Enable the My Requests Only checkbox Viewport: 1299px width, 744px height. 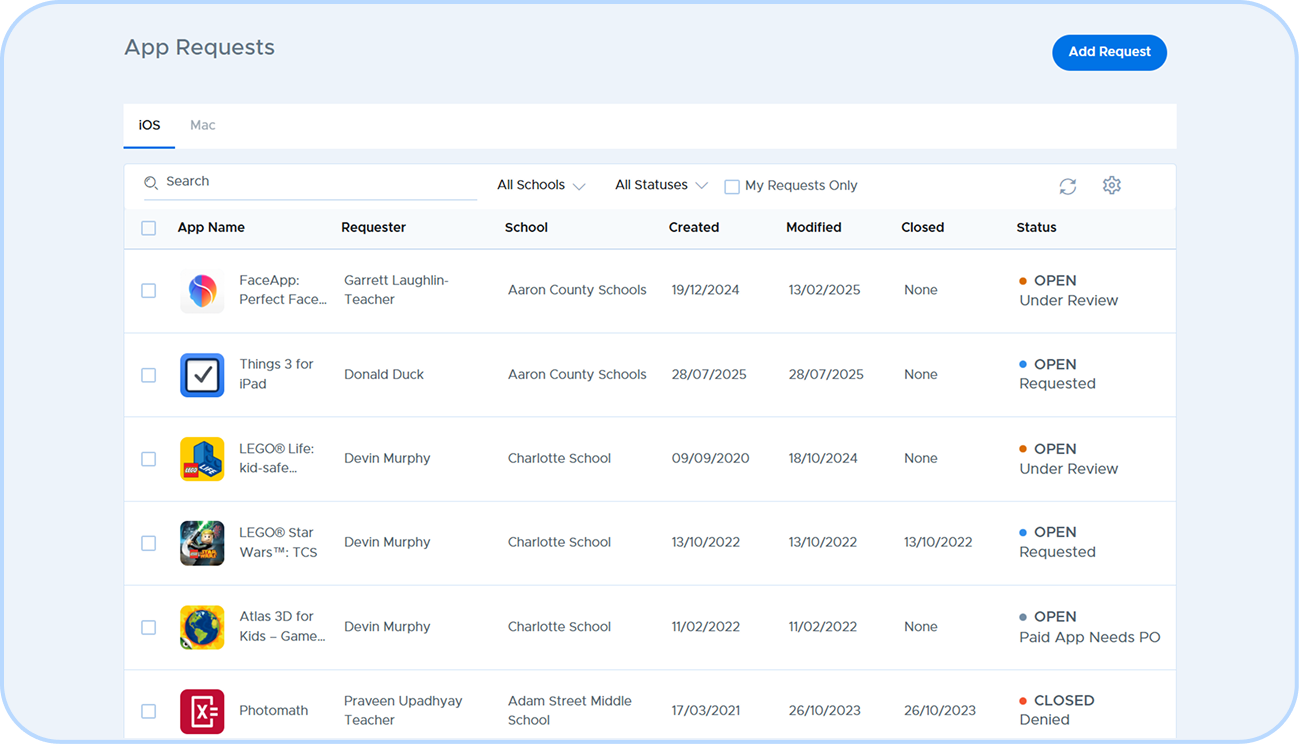pyautogui.click(x=732, y=186)
